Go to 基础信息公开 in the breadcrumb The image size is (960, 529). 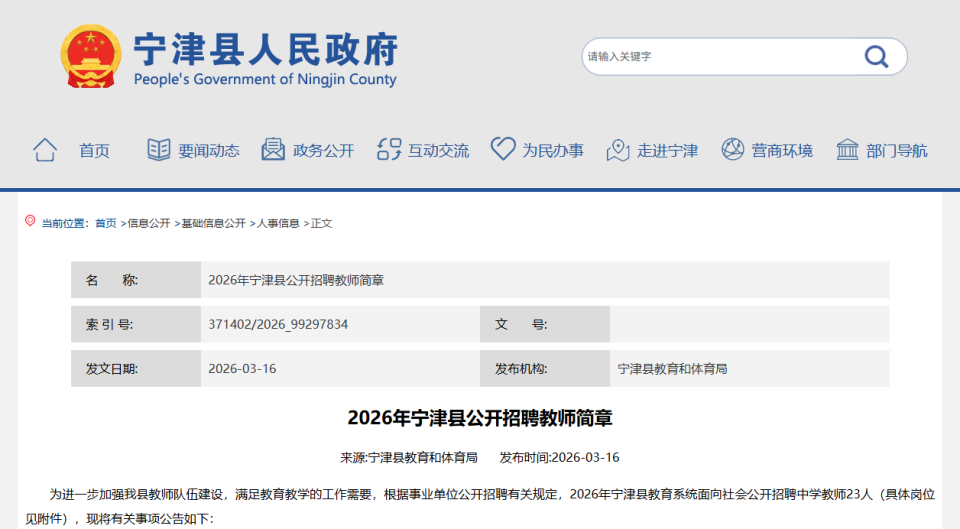[214, 223]
